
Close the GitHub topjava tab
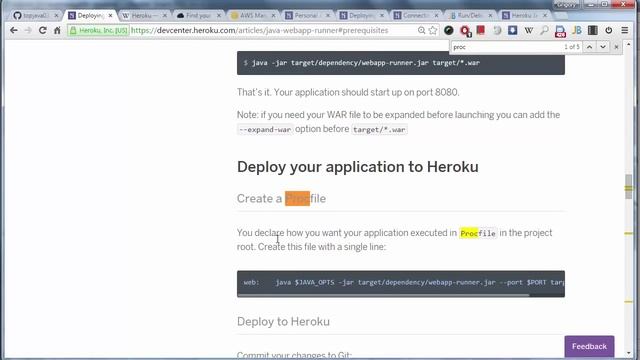[x=56, y=16]
